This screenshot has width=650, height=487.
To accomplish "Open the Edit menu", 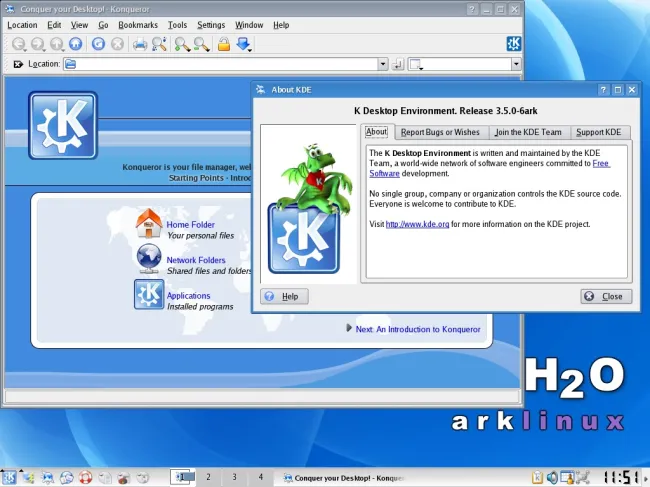I will (54, 25).
